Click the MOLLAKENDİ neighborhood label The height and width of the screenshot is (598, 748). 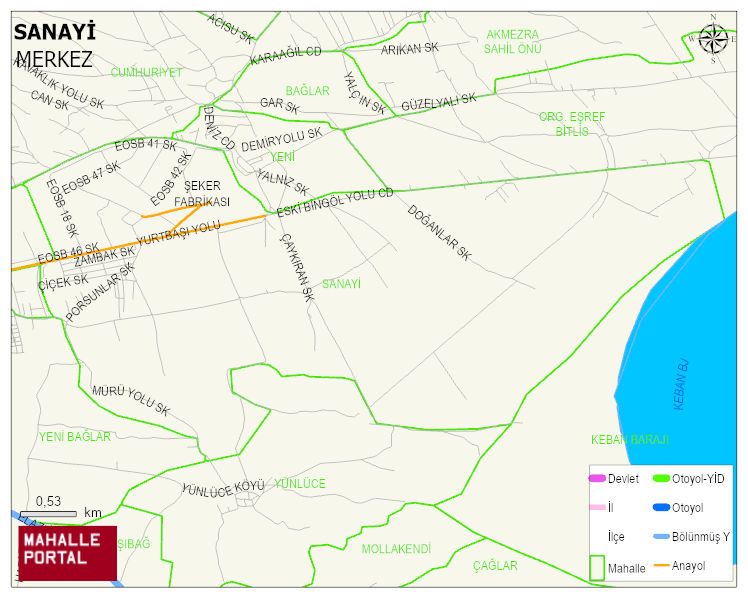396,549
